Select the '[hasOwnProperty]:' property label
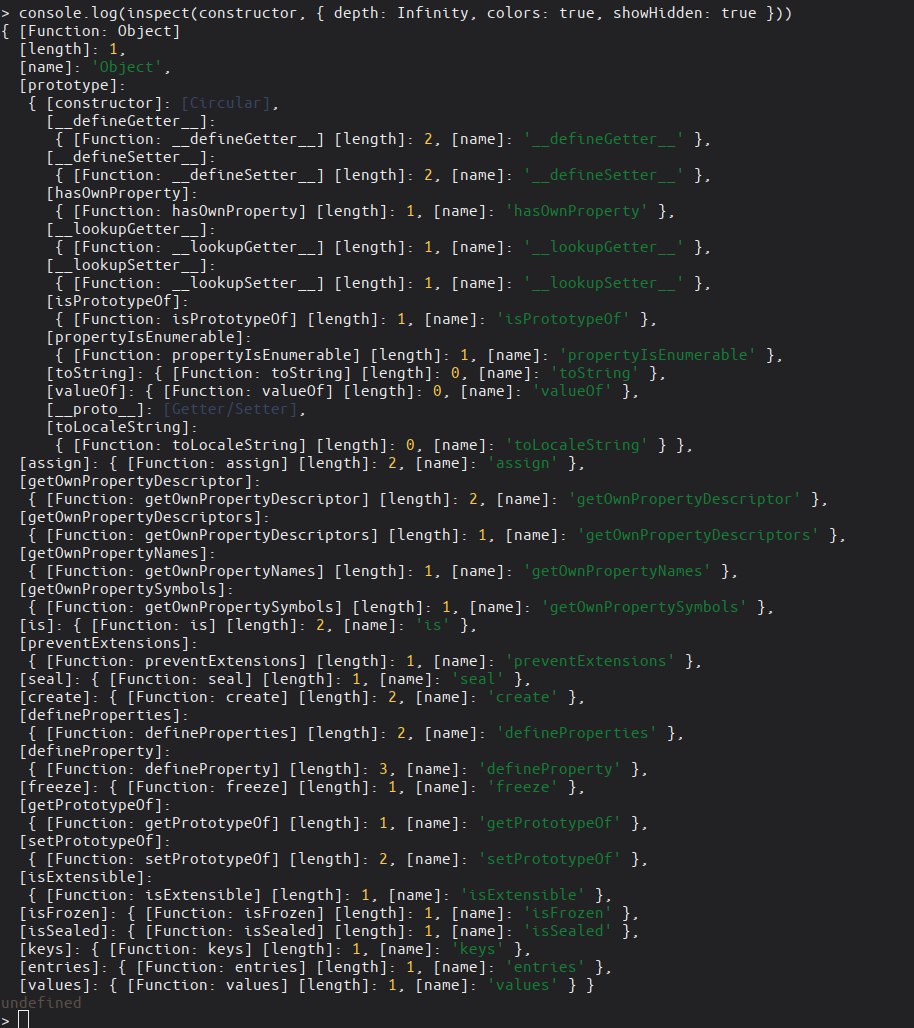 pos(121,193)
